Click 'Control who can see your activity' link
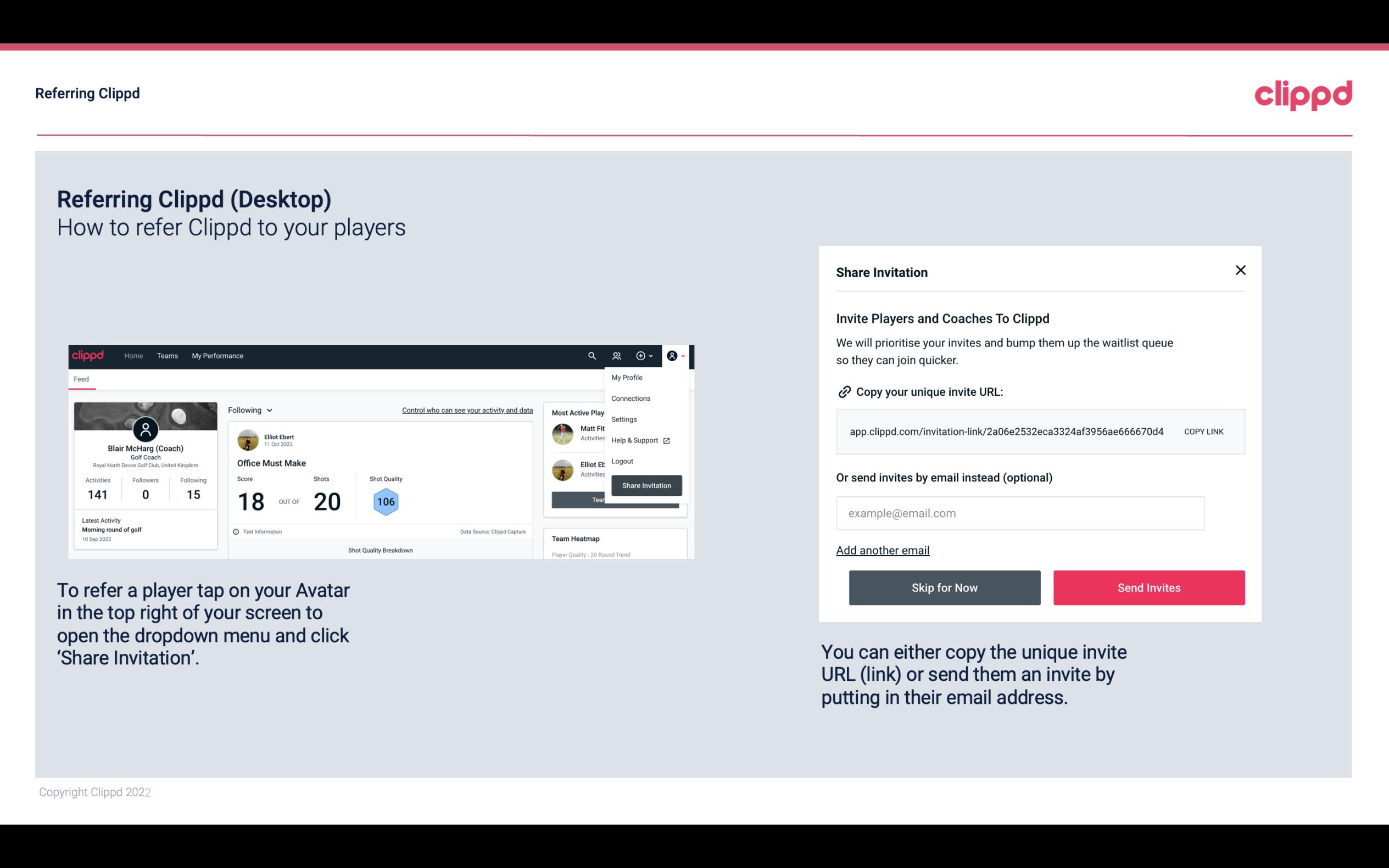The image size is (1389, 868). click(x=467, y=410)
